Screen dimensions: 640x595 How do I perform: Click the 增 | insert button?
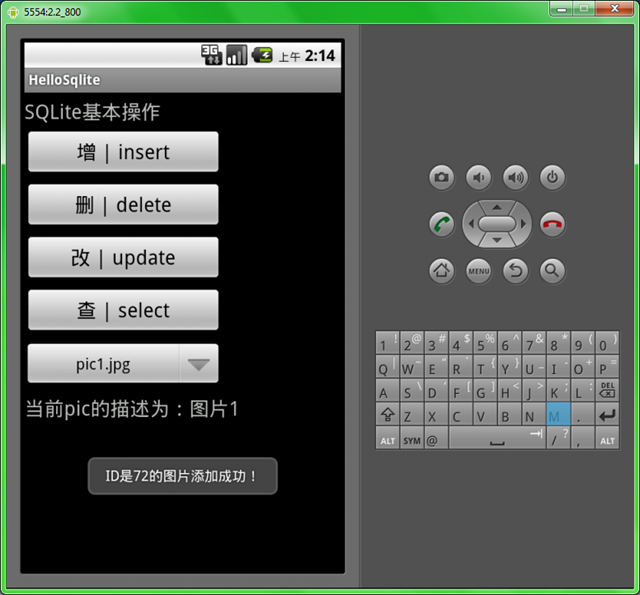click(x=123, y=152)
